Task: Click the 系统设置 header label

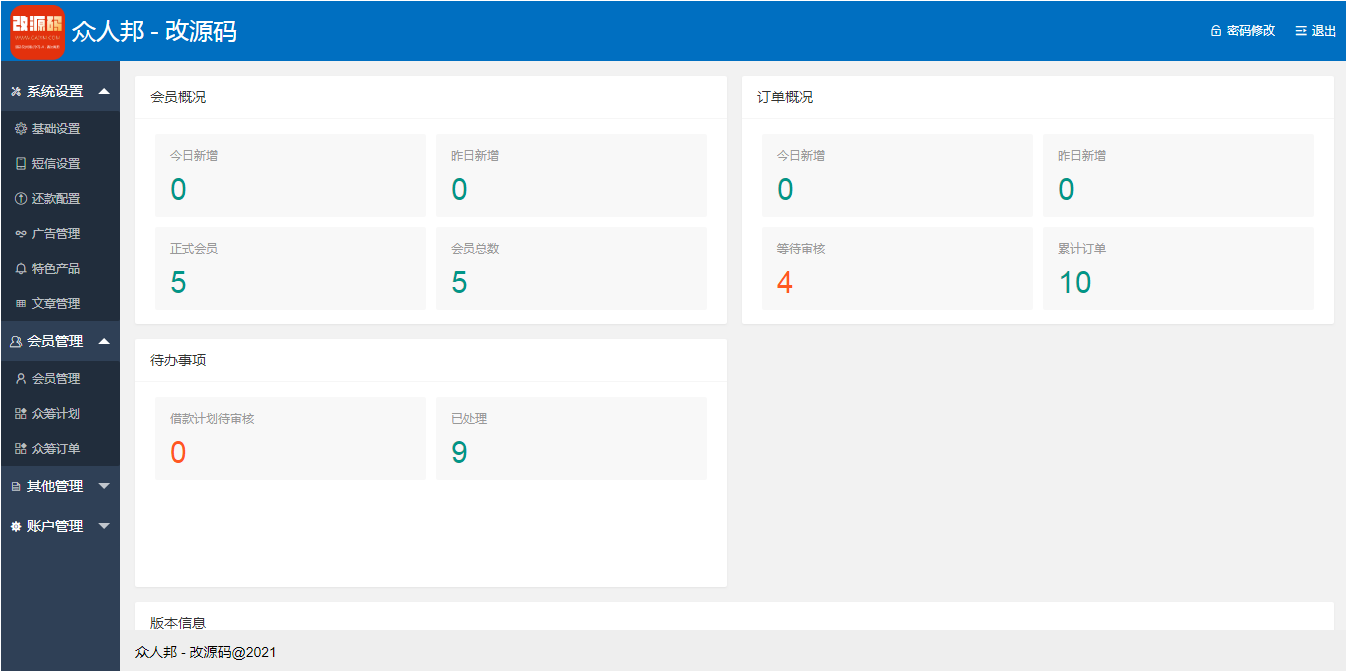Action: pyautogui.click(x=55, y=91)
